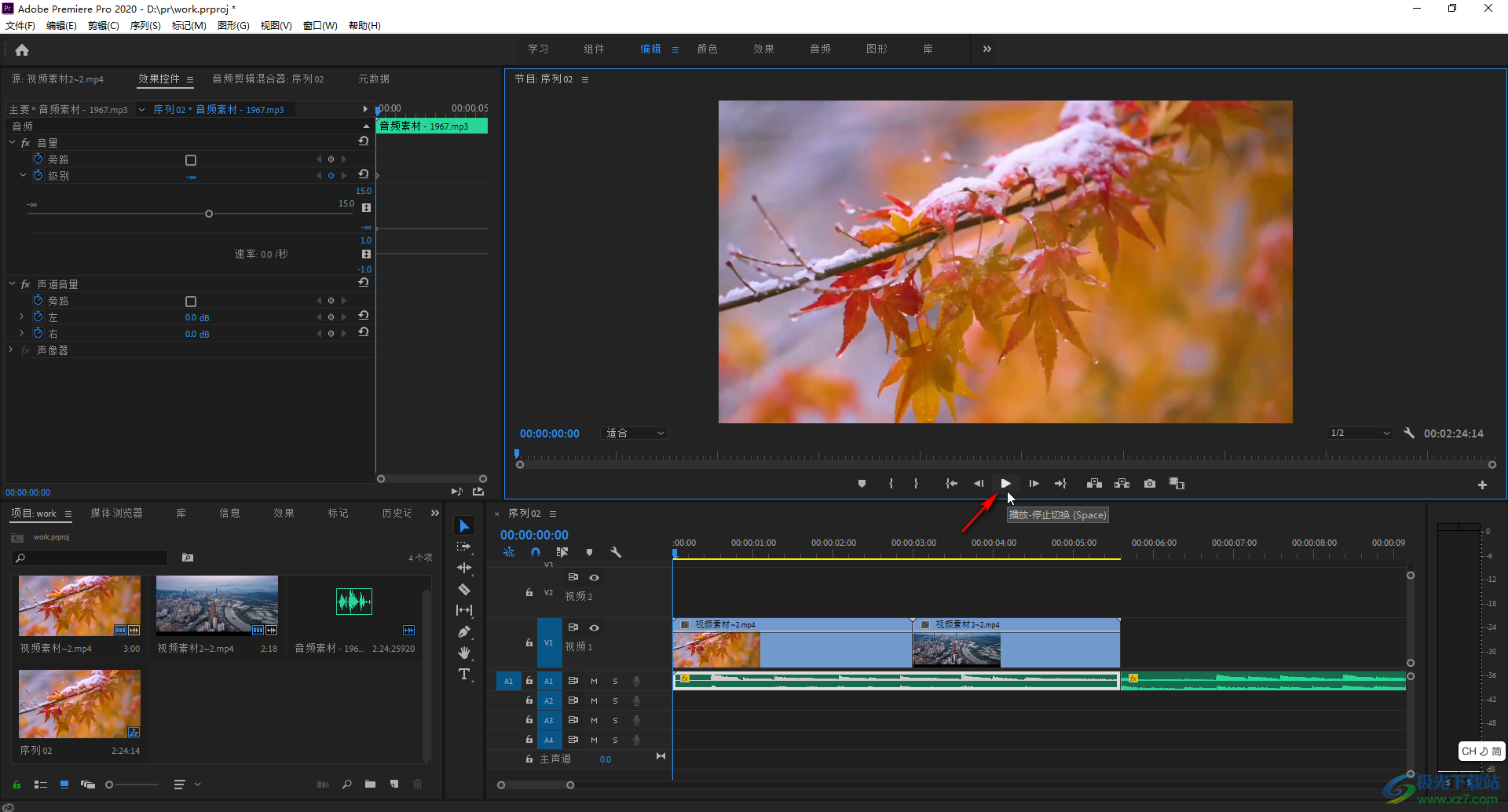Select the Pen tool
The width and height of the screenshot is (1508, 812).
[464, 631]
